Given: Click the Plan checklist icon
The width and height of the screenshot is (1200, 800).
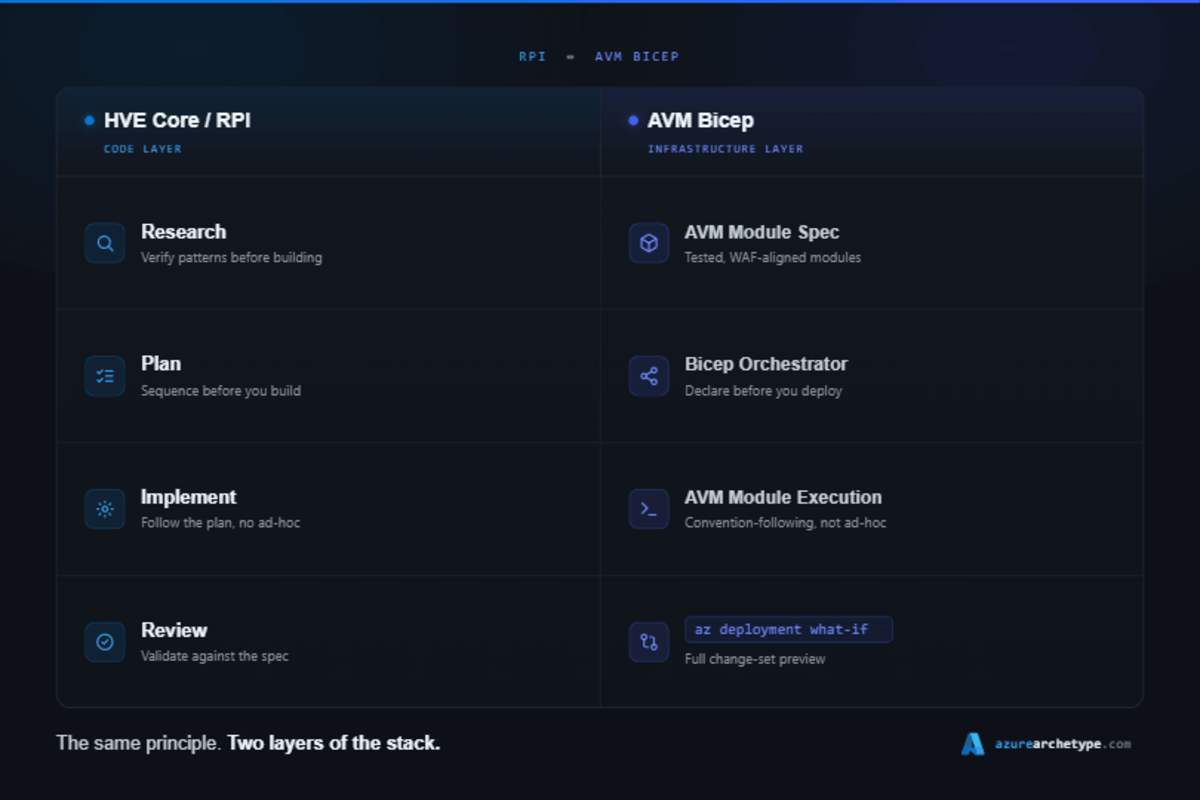Looking at the screenshot, I should tap(105, 376).
